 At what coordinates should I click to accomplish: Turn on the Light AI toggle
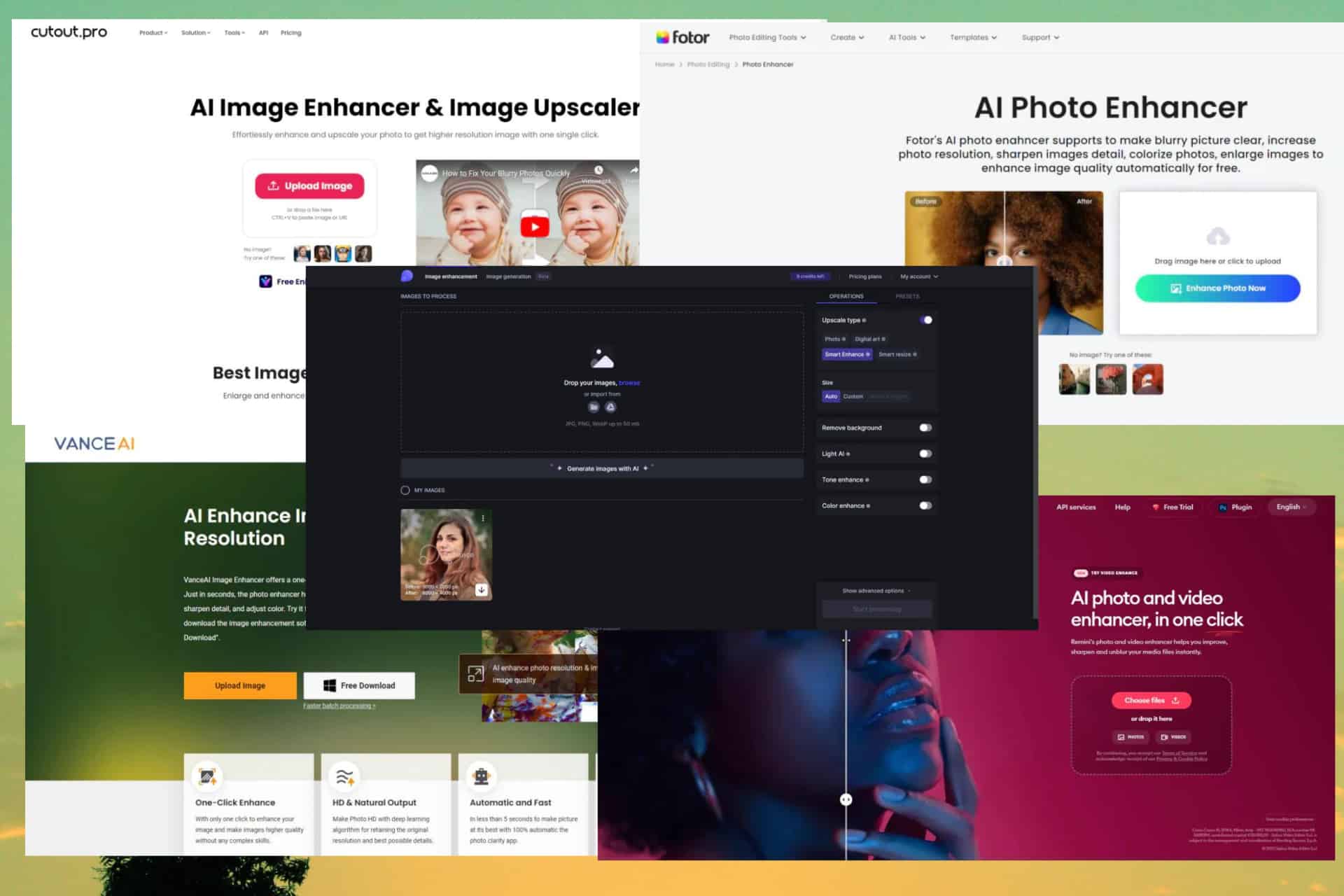click(925, 454)
